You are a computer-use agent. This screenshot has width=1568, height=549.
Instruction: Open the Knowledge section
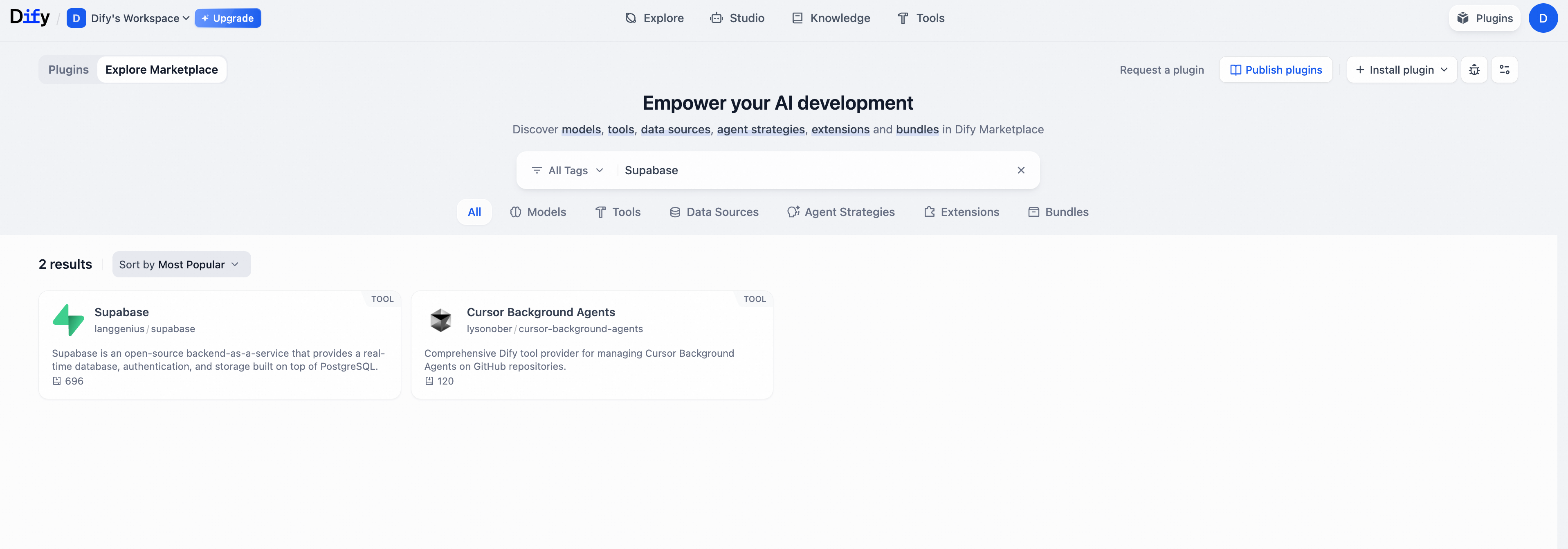(831, 18)
